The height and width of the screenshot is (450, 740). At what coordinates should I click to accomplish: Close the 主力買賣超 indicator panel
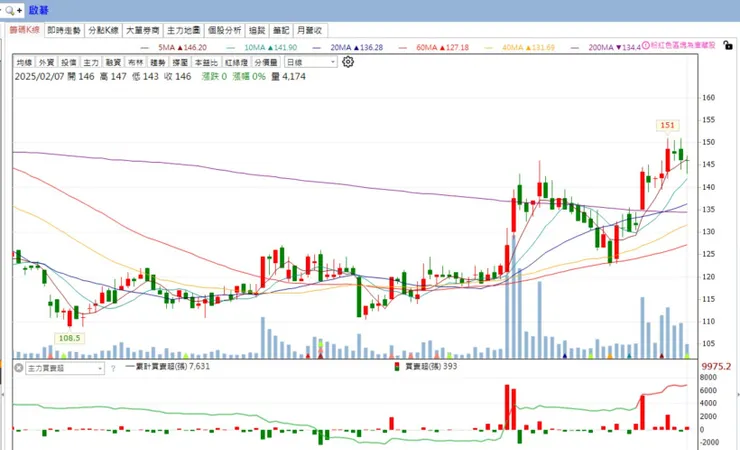[x=18, y=368]
